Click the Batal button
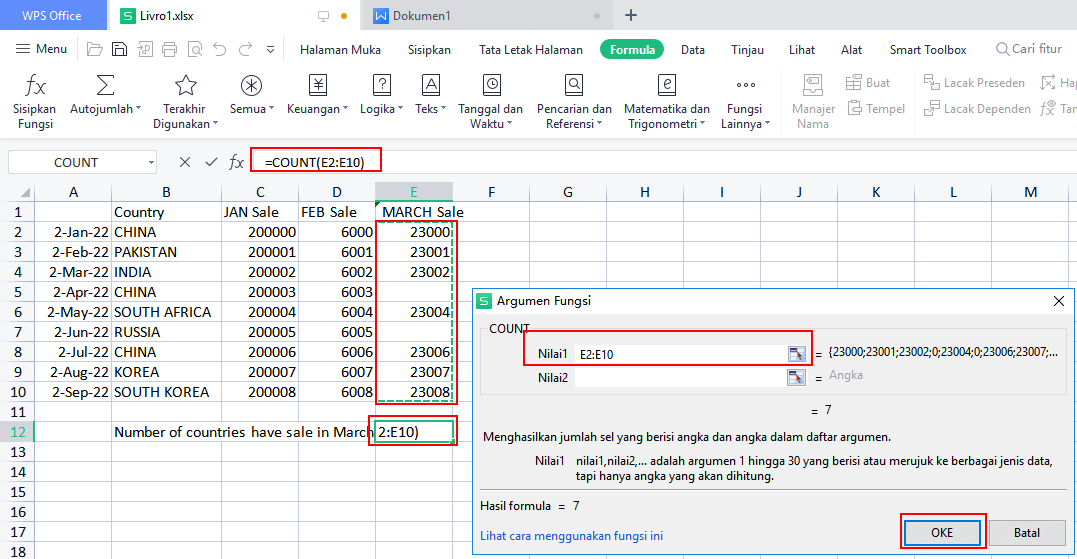The height and width of the screenshot is (559, 1077). pyautogui.click(x=1027, y=532)
